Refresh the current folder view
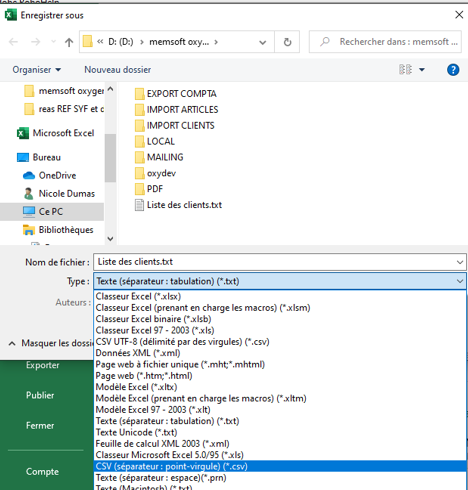Image resolution: width=468 pixels, height=490 pixels. 287,42
